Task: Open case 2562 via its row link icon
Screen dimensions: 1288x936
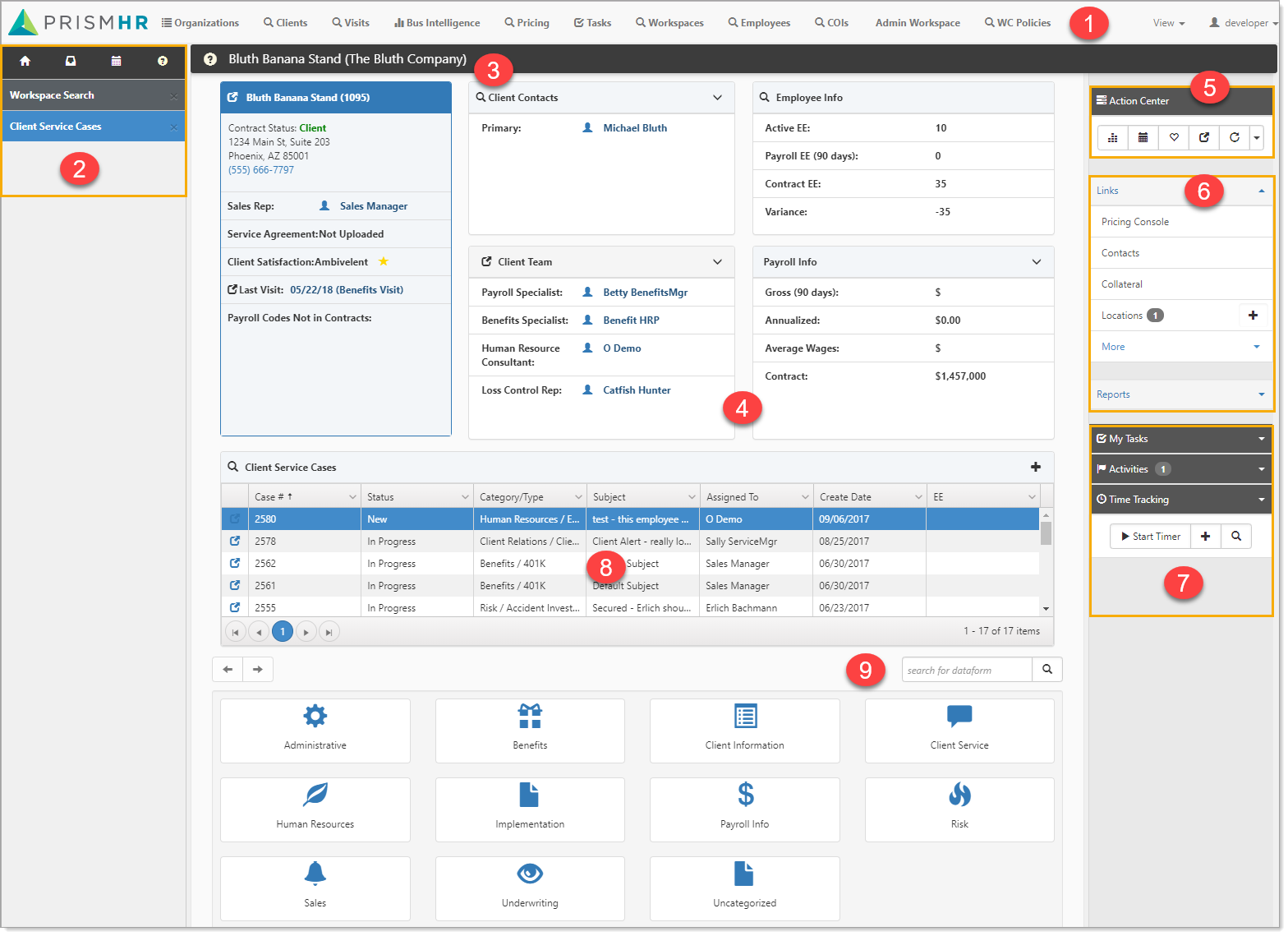Action: click(x=235, y=563)
